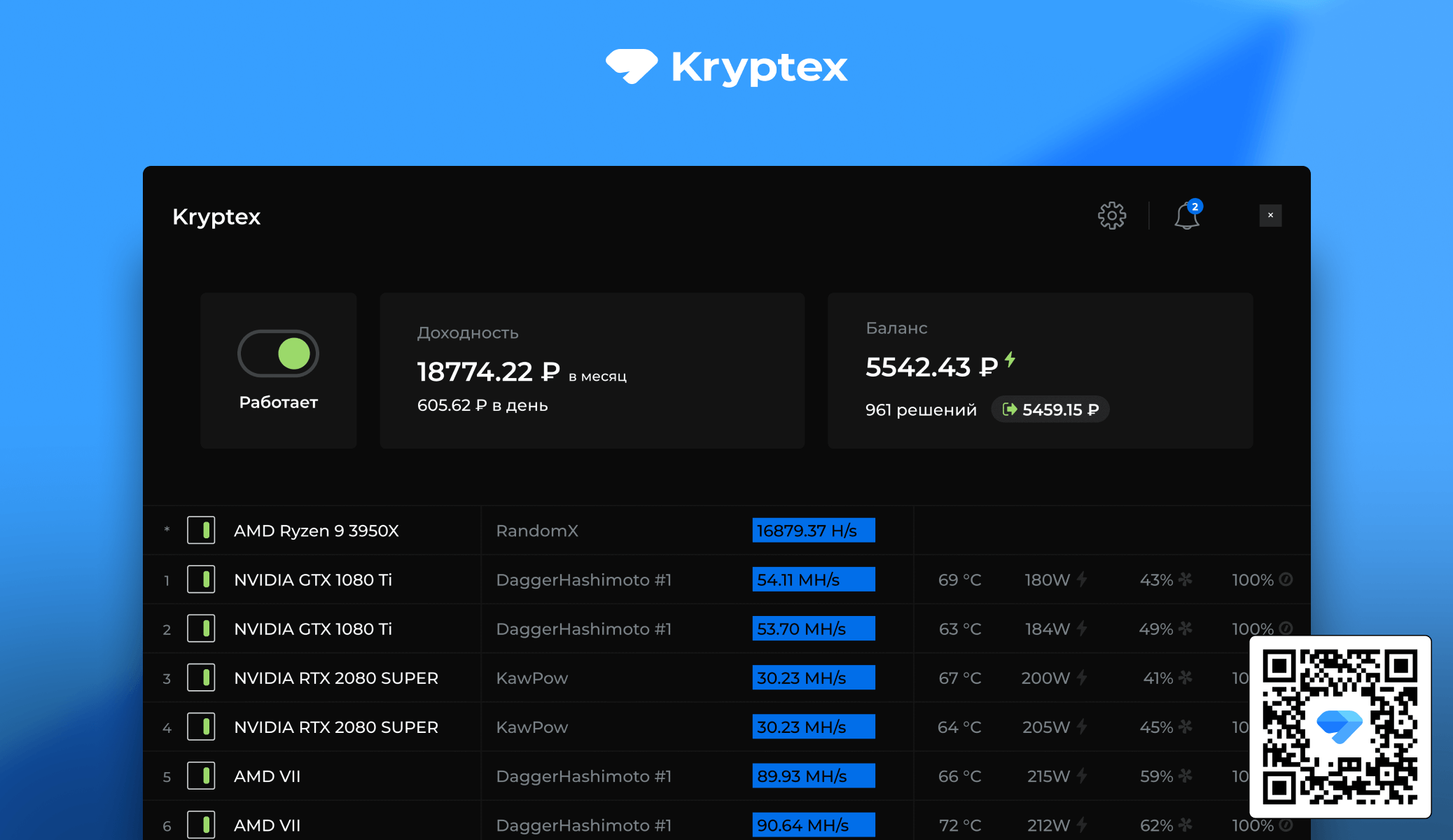
Task: Click the power lightning icon beside 200W
Action: [1082, 678]
